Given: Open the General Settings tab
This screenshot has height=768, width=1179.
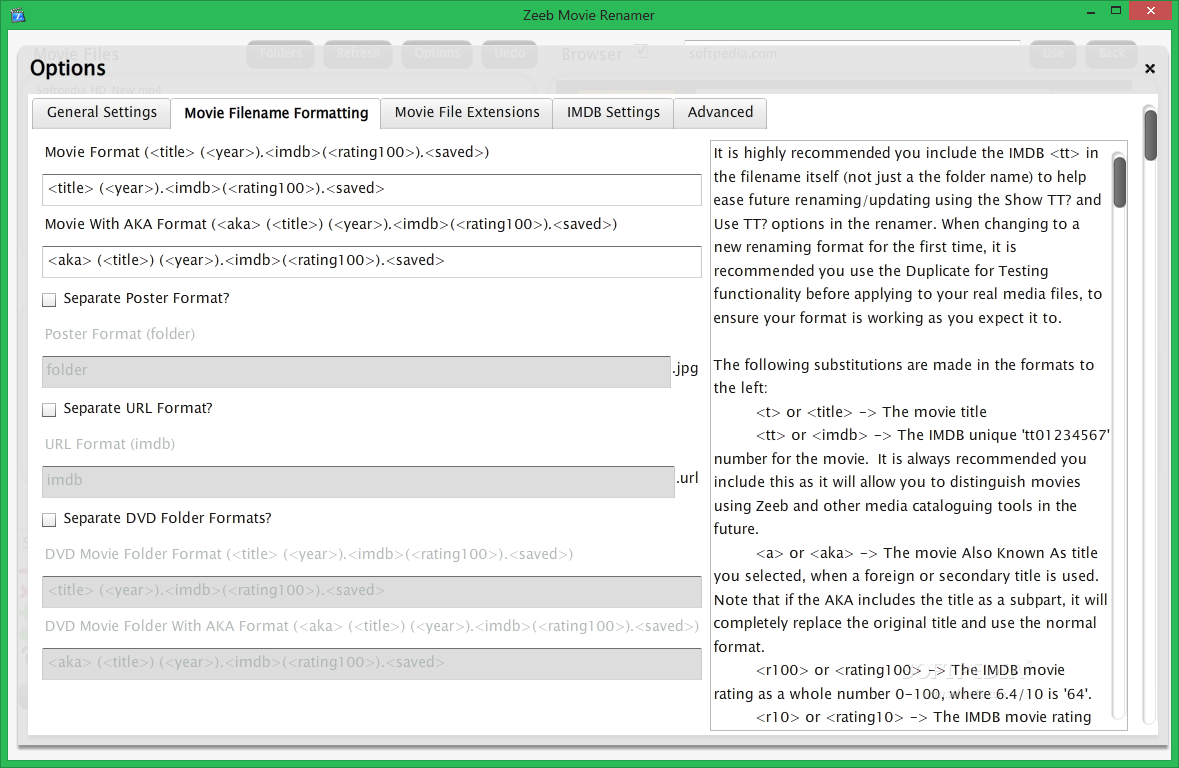Looking at the screenshot, I should (x=102, y=113).
